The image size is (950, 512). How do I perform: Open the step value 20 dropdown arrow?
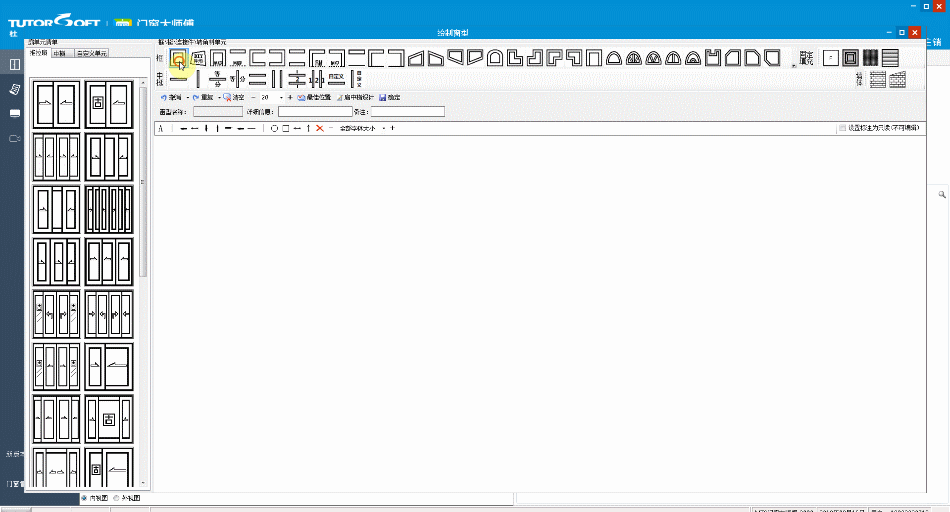point(281,98)
